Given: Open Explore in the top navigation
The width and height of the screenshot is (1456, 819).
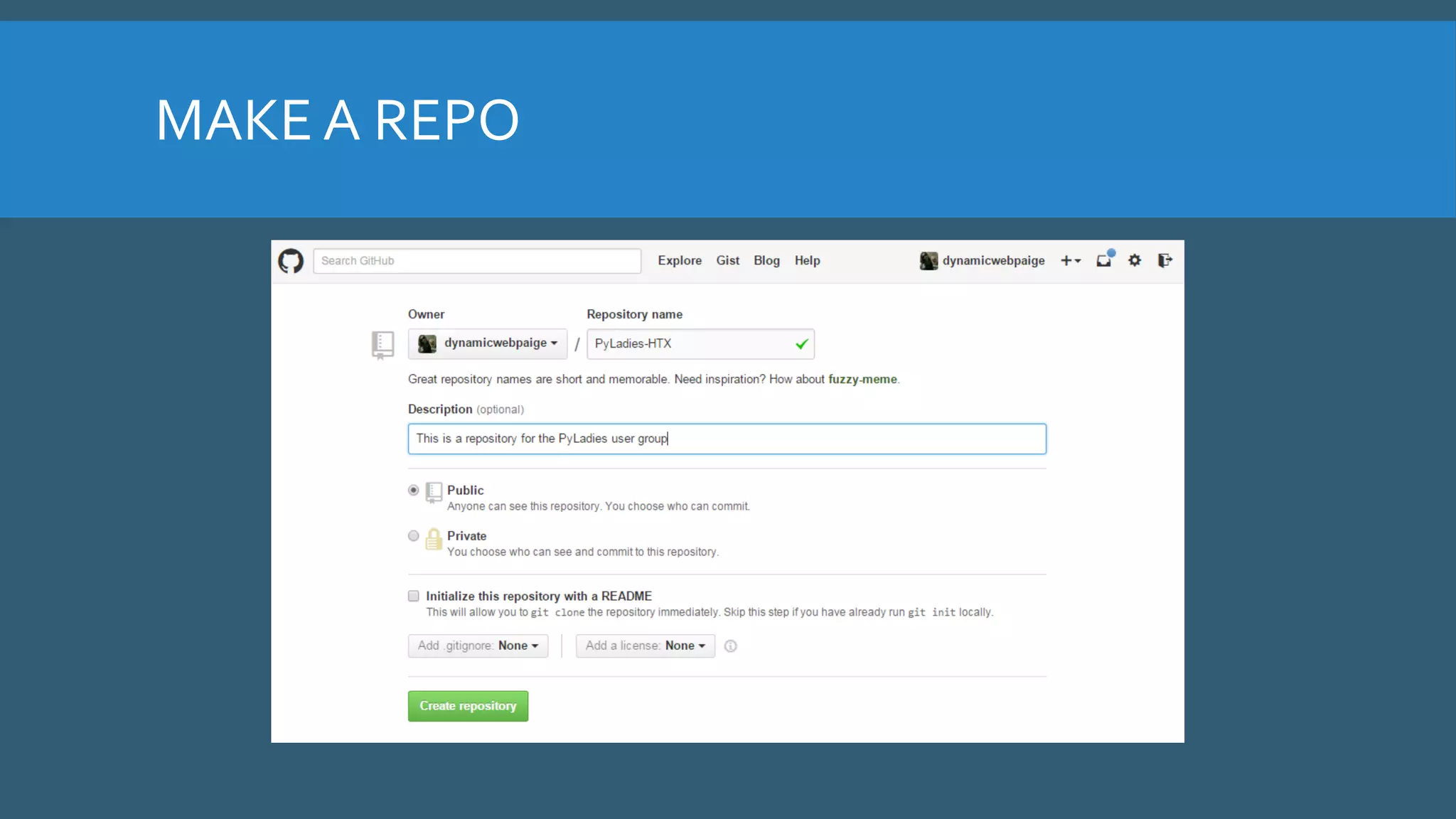Looking at the screenshot, I should [680, 260].
